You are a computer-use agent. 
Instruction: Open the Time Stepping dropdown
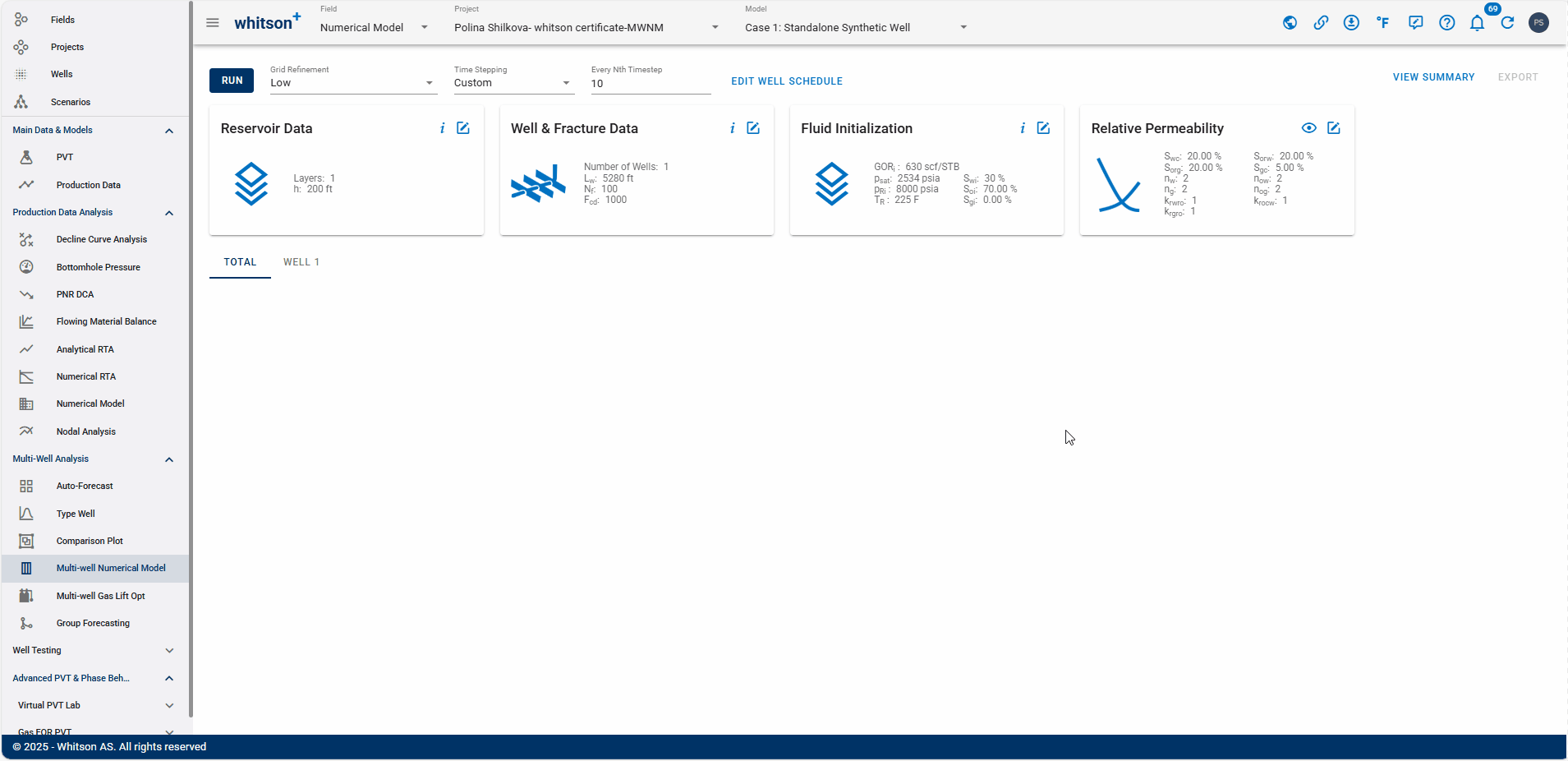click(x=513, y=82)
